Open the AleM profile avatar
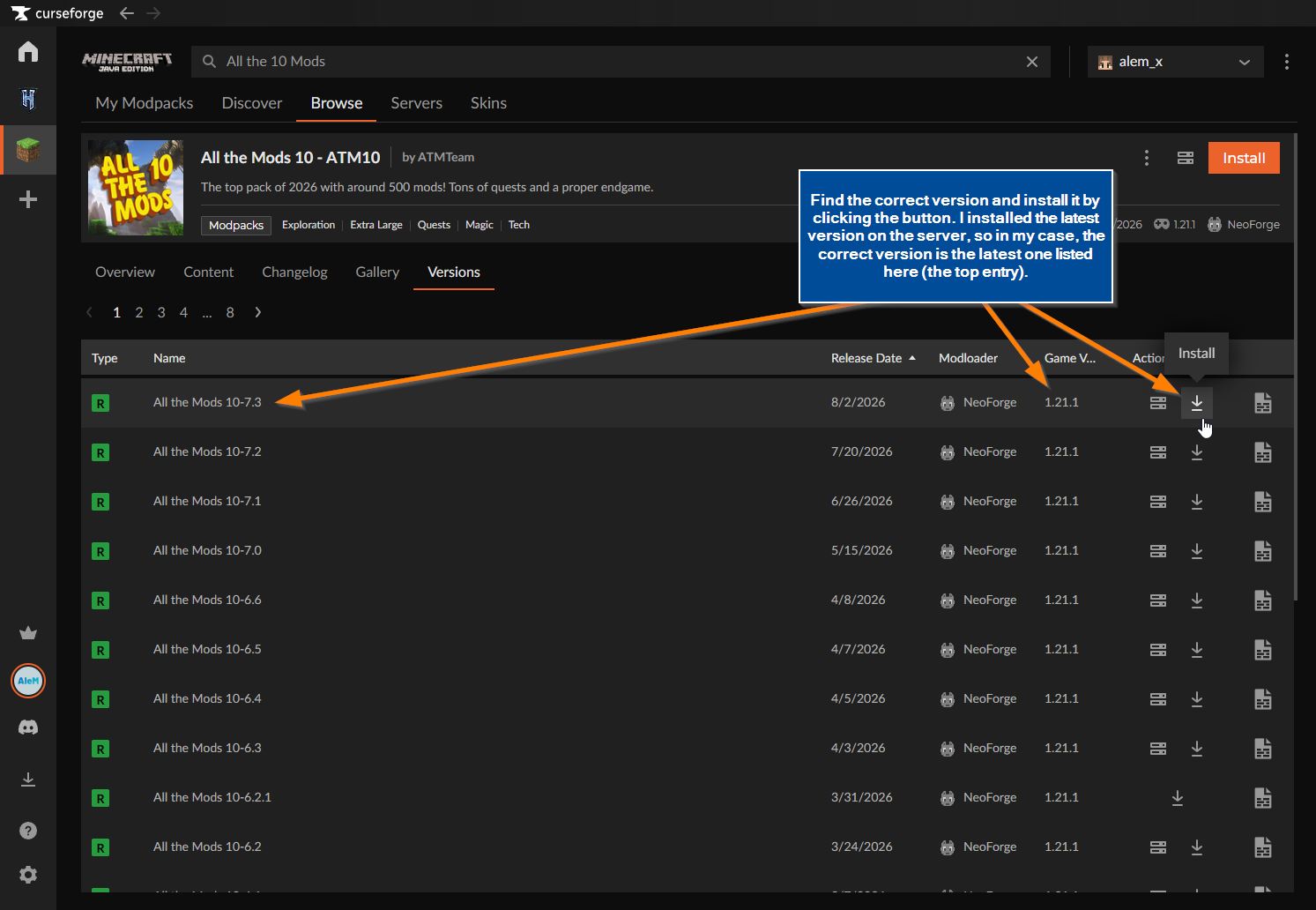1316x910 pixels. [x=28, y=681]
